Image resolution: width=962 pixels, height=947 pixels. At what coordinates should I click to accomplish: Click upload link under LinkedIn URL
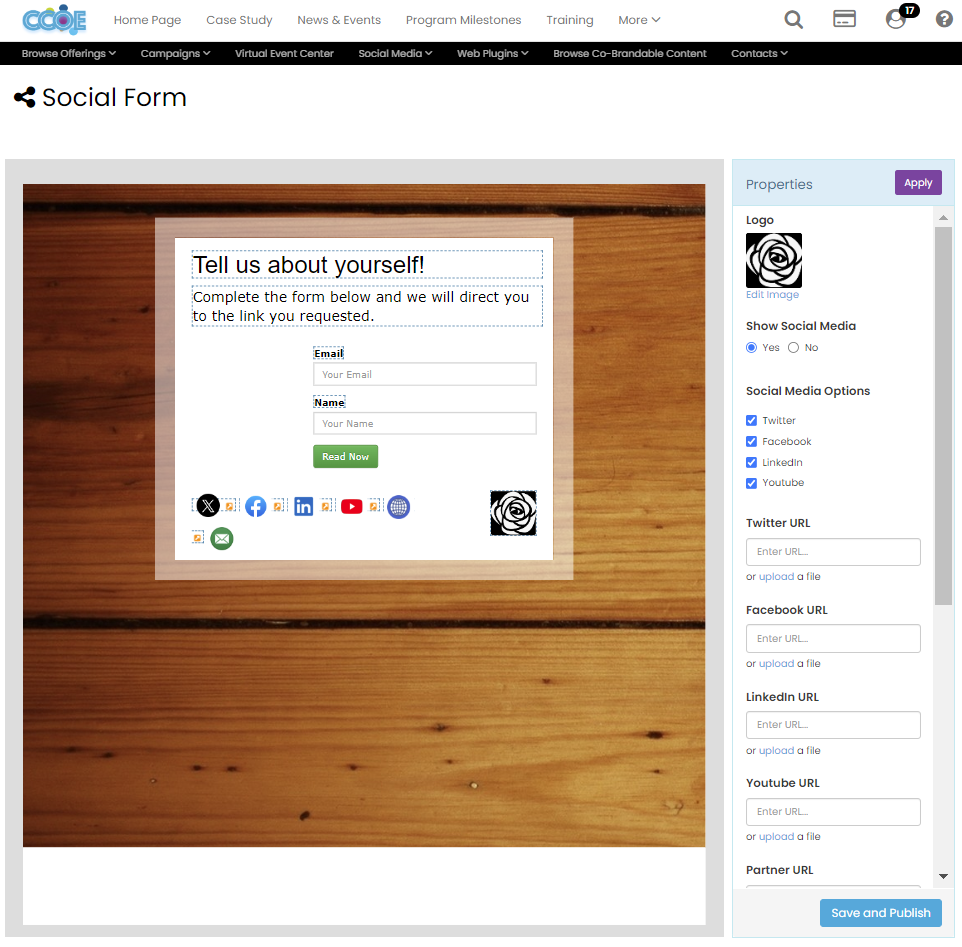[x=776, y=751]
